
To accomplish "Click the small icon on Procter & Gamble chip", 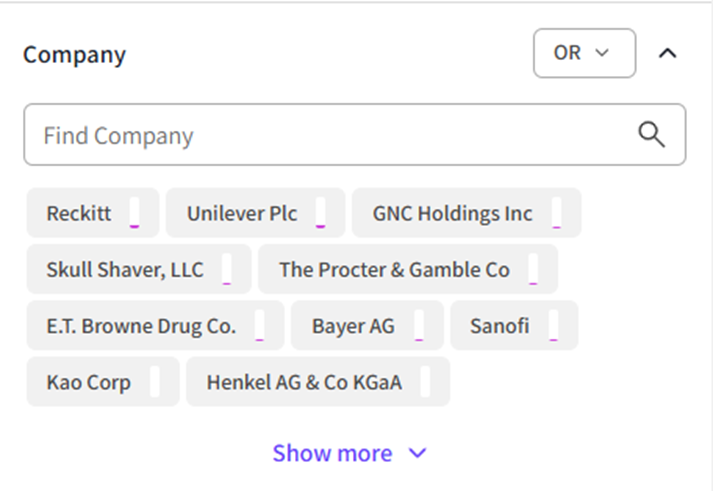I will point(533,270).
